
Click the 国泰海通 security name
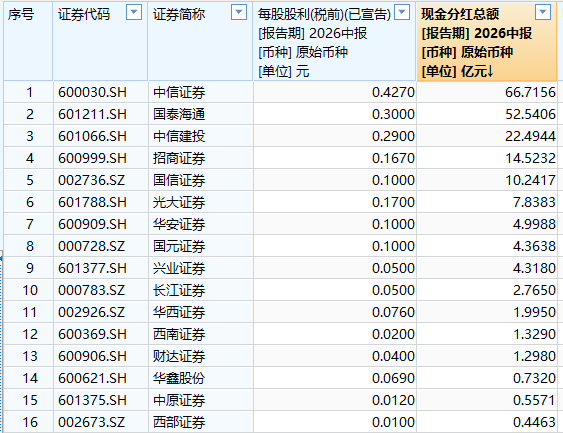pyautogui.click(x=179, y=114)
